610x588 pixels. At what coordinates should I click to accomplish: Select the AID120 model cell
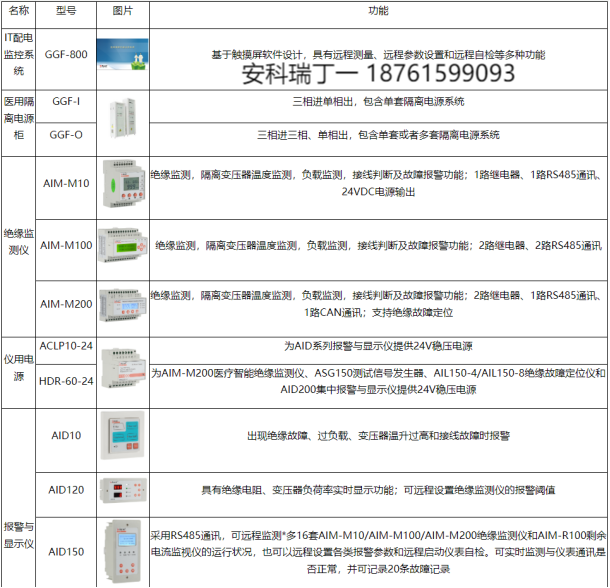coord(66,495)
